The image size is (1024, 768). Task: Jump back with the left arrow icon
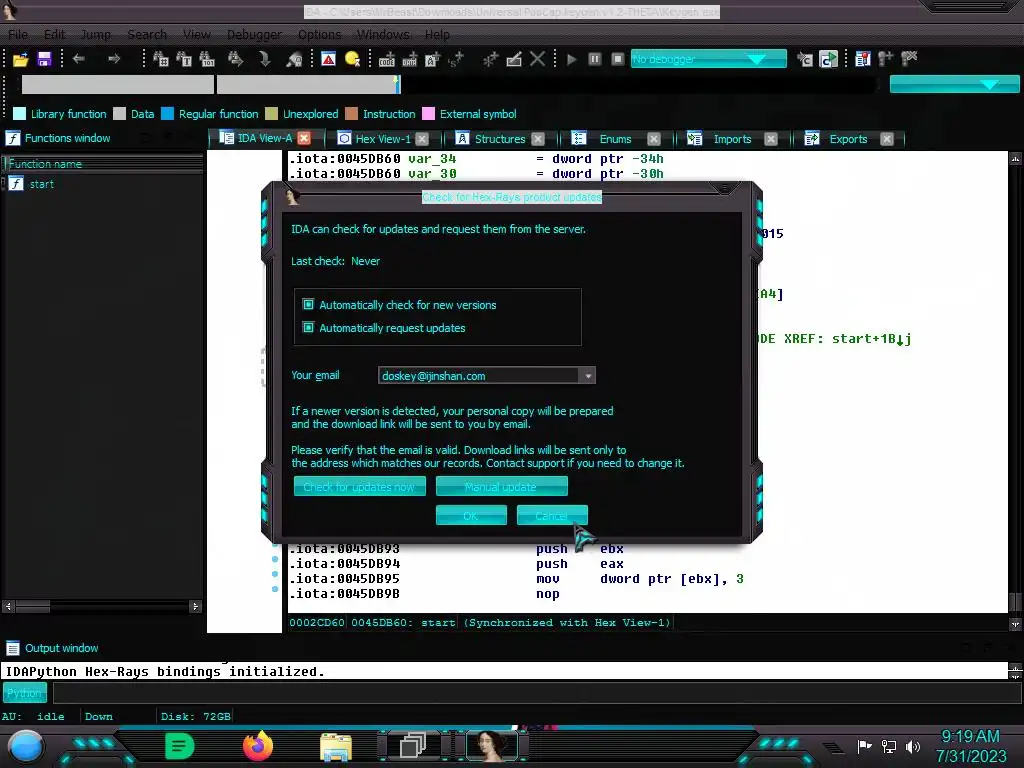point(78,59)
